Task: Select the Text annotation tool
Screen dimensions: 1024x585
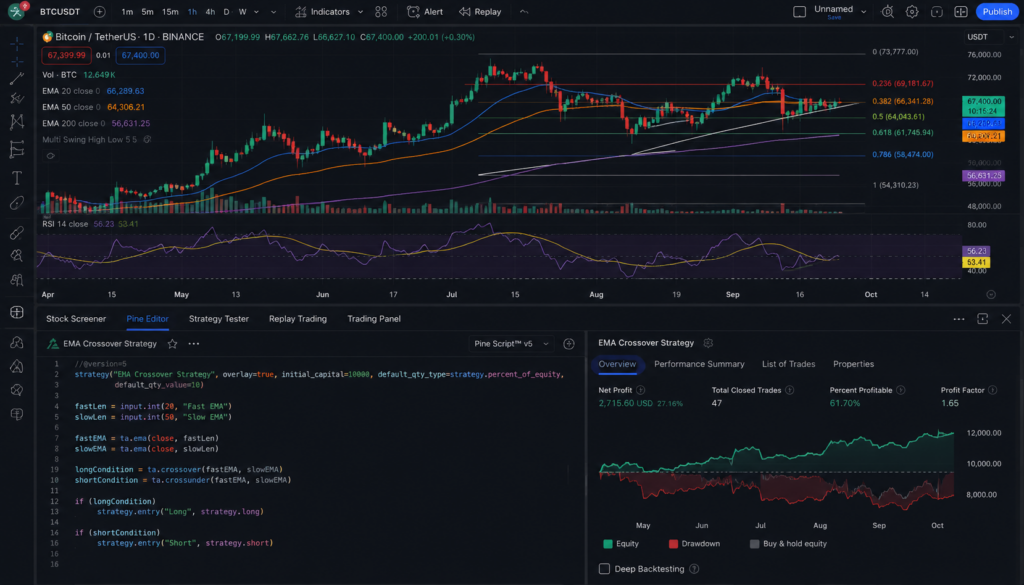Action: click(17, 178)
